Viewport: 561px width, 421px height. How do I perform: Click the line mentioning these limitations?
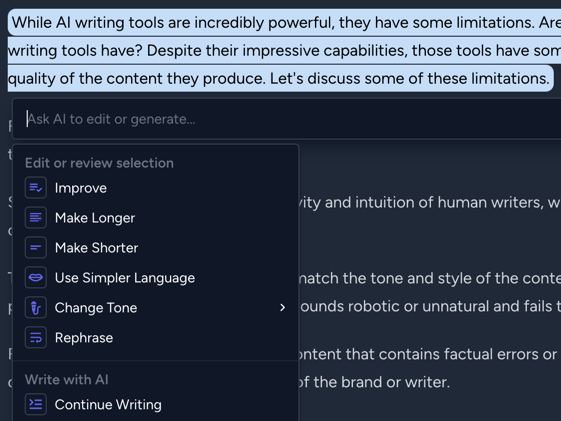[280, 78]
